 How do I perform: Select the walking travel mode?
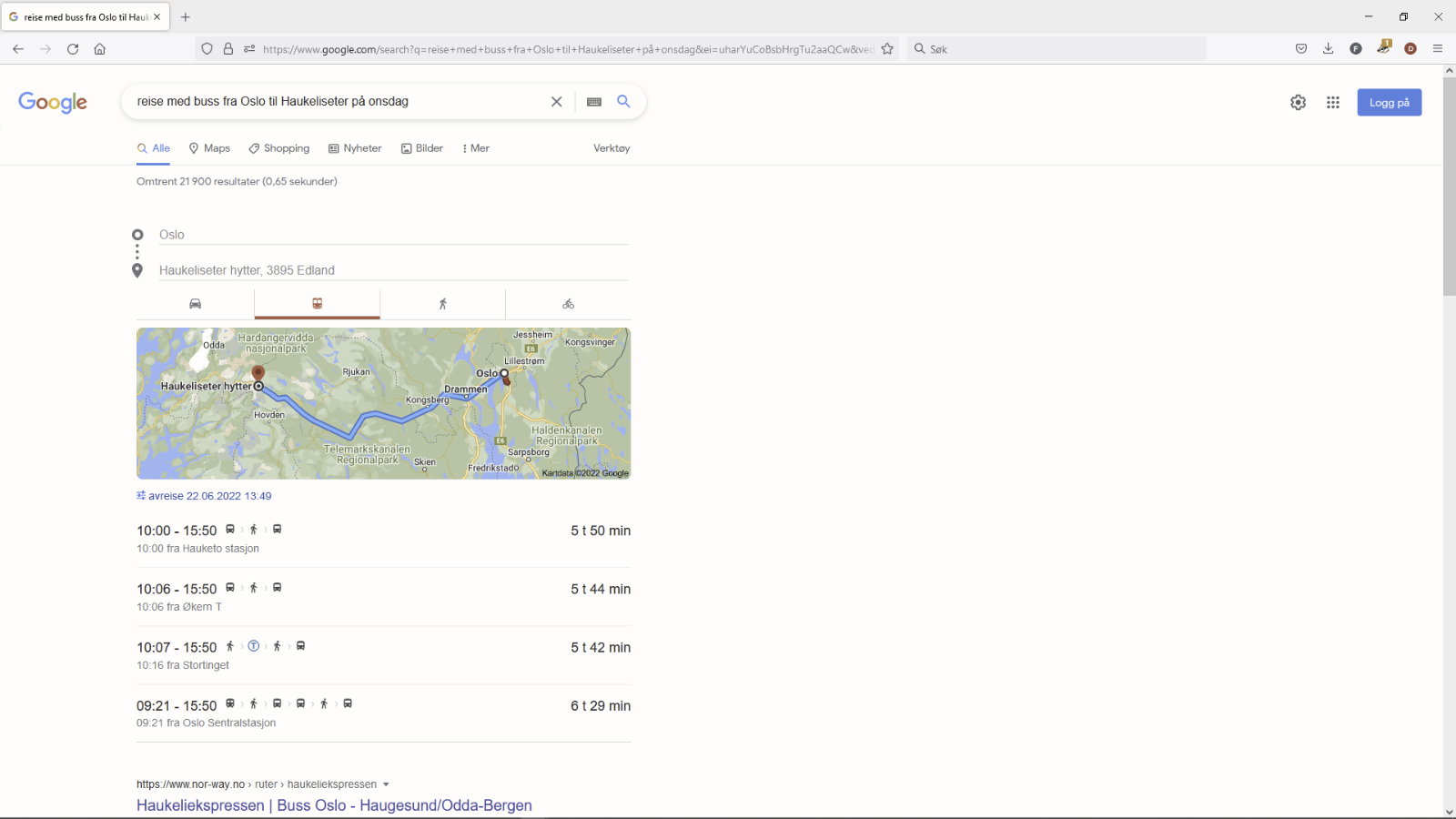click(x=443, y=304)
